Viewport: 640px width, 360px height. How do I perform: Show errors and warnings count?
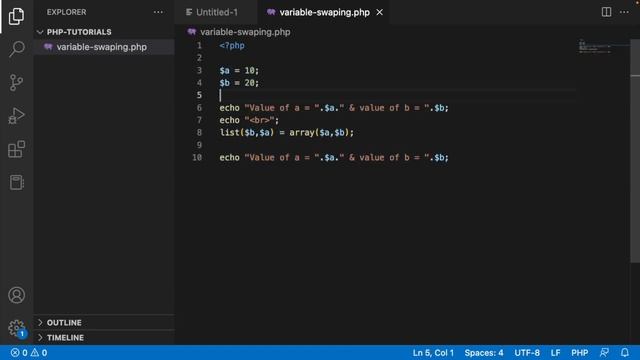[x=29, y=353]
